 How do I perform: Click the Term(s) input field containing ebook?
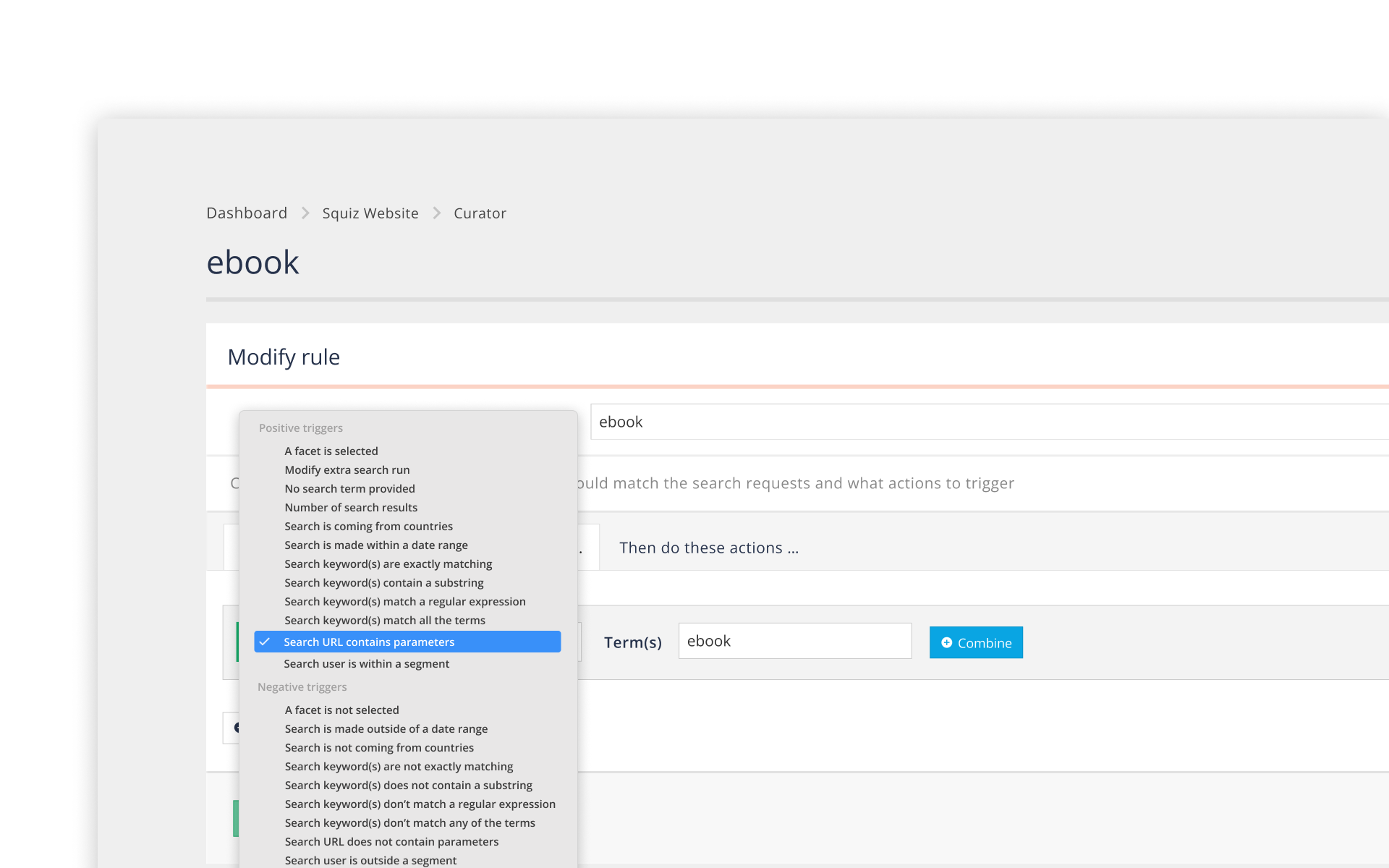pos(794,641)
